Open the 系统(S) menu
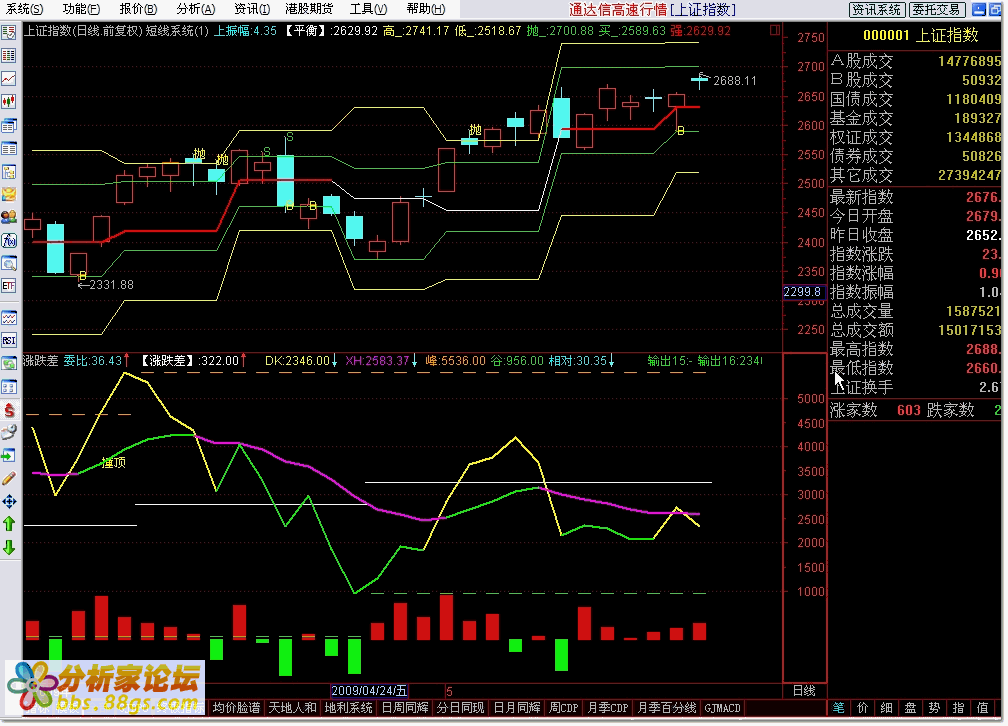Image resolution: width=1008 pixels, height=726 pixels. pos(24,9)
